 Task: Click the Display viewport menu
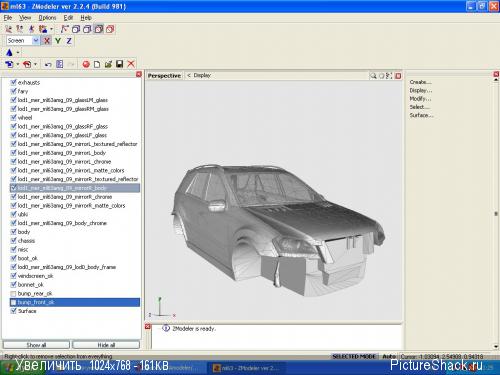(202, 75)
